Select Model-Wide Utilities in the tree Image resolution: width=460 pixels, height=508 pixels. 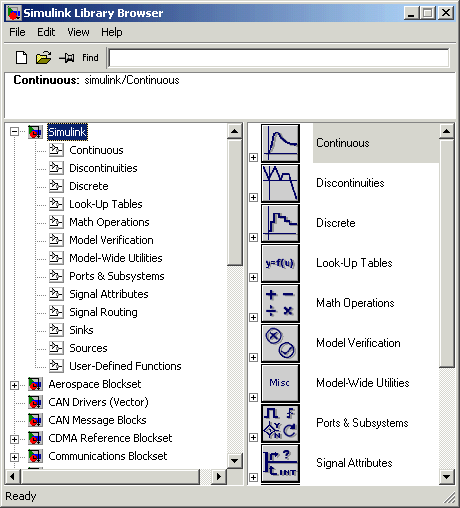tap(116, 258)
